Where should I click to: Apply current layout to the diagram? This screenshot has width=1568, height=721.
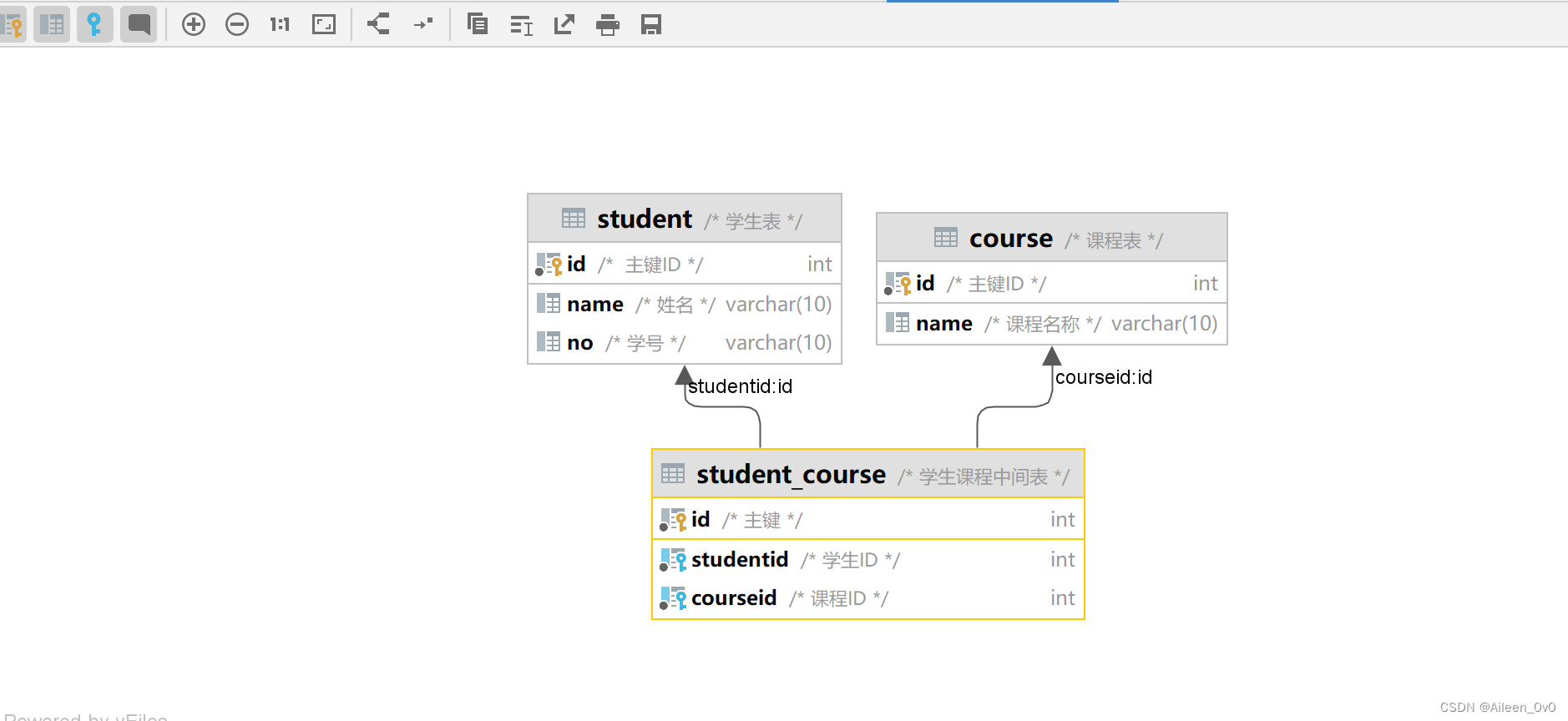[379, 24]
